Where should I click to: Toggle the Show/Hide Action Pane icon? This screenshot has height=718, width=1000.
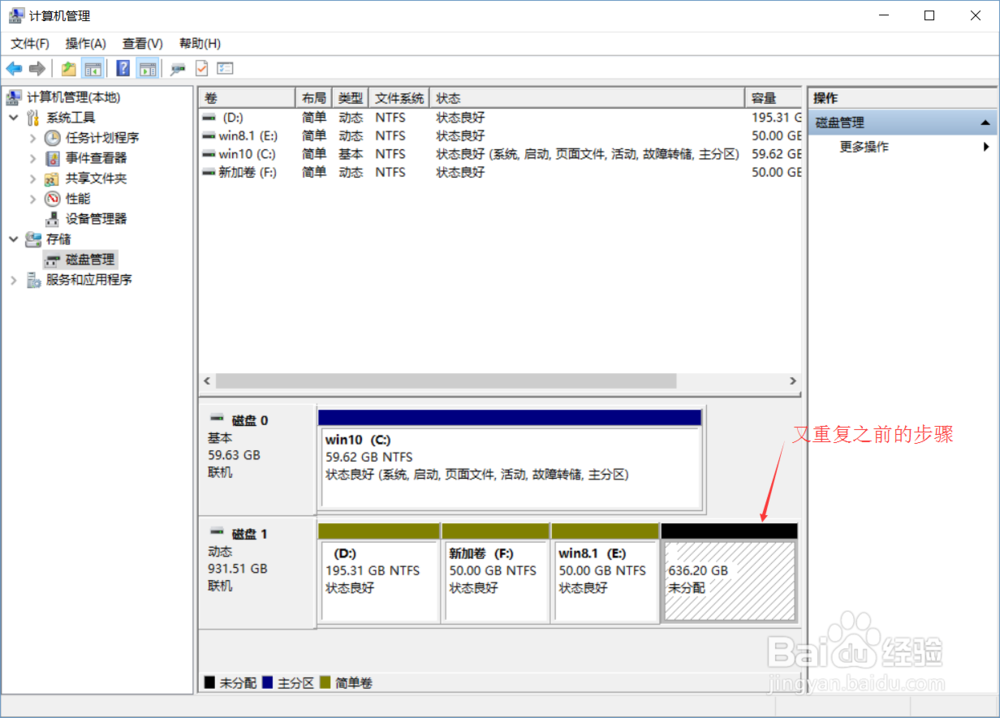point(147,68)
